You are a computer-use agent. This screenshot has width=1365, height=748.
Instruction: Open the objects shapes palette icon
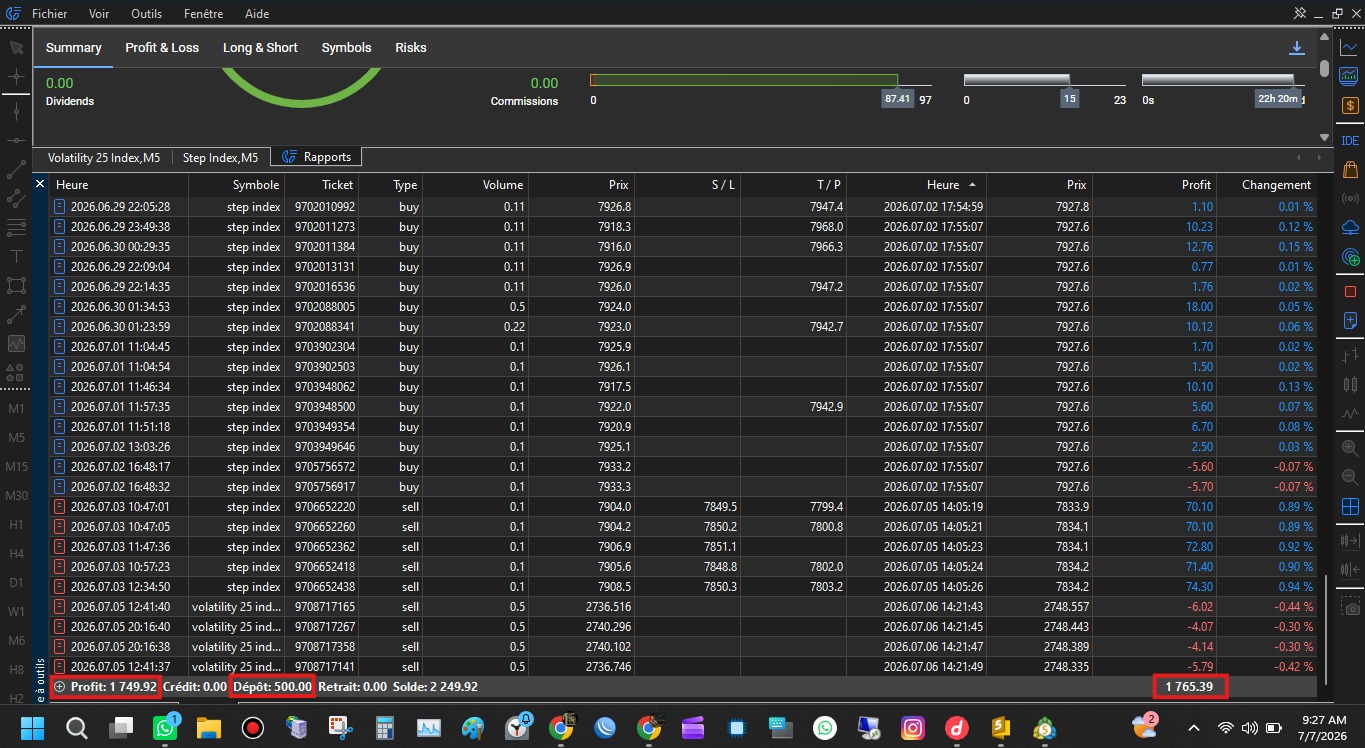click(16, 372)
